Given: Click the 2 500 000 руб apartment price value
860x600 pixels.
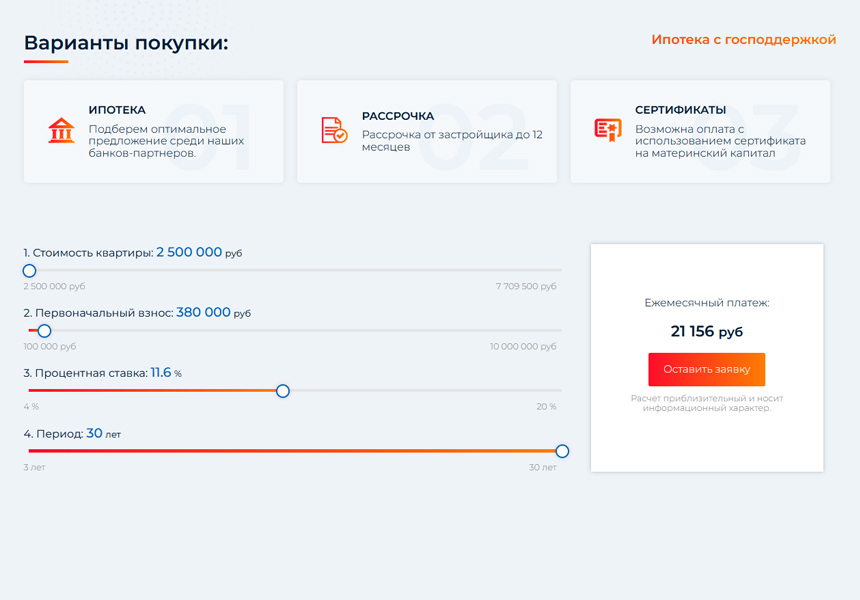Looking at the screenshot, I should click(x=189, y=253).
